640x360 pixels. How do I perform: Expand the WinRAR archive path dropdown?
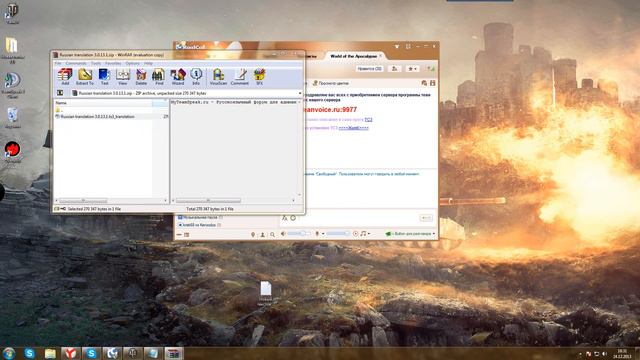pos(300,93)
